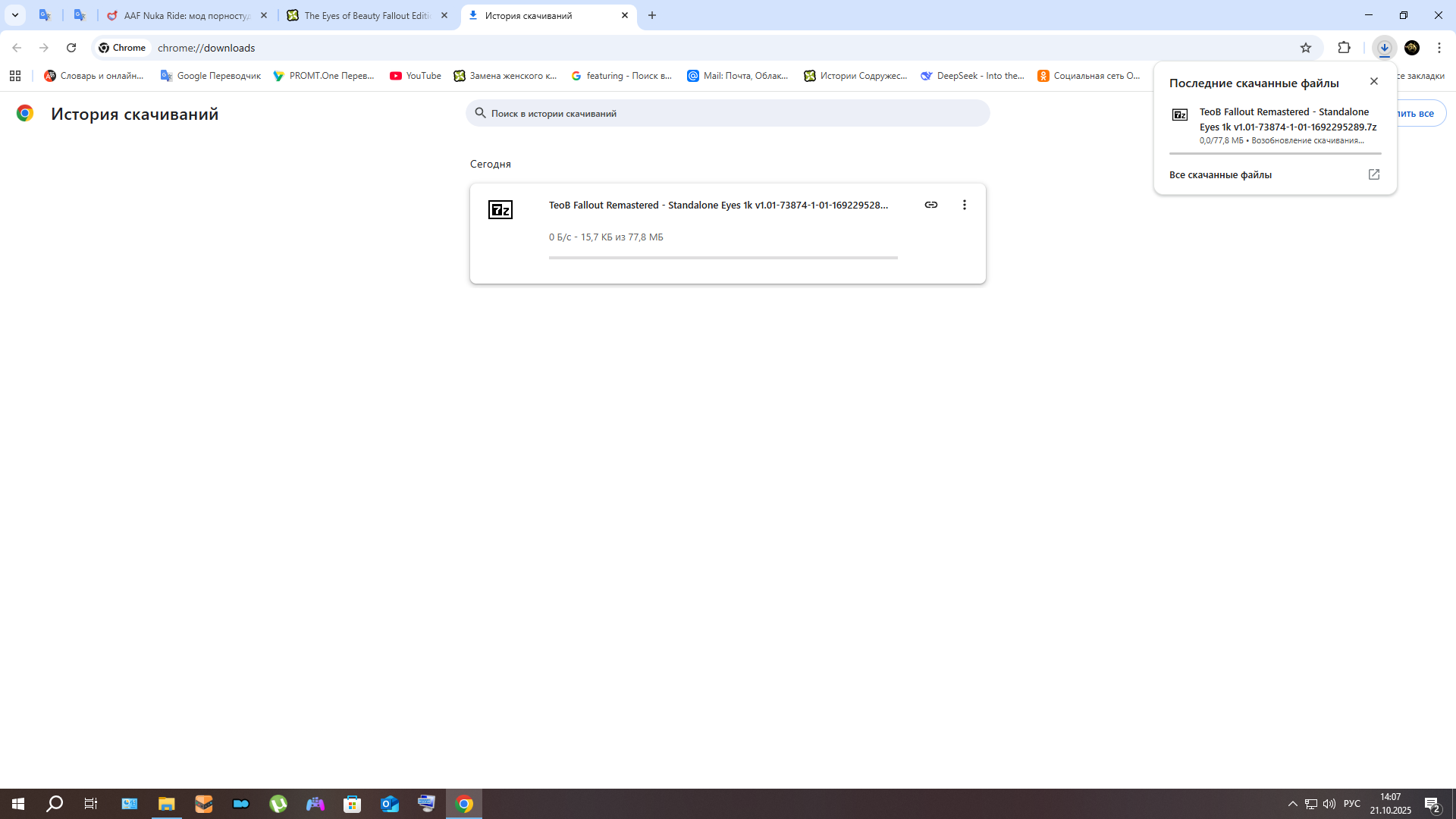This screenshot has width=1456, height=819.
Task: Click the download history search field
Action: point(728,113)
